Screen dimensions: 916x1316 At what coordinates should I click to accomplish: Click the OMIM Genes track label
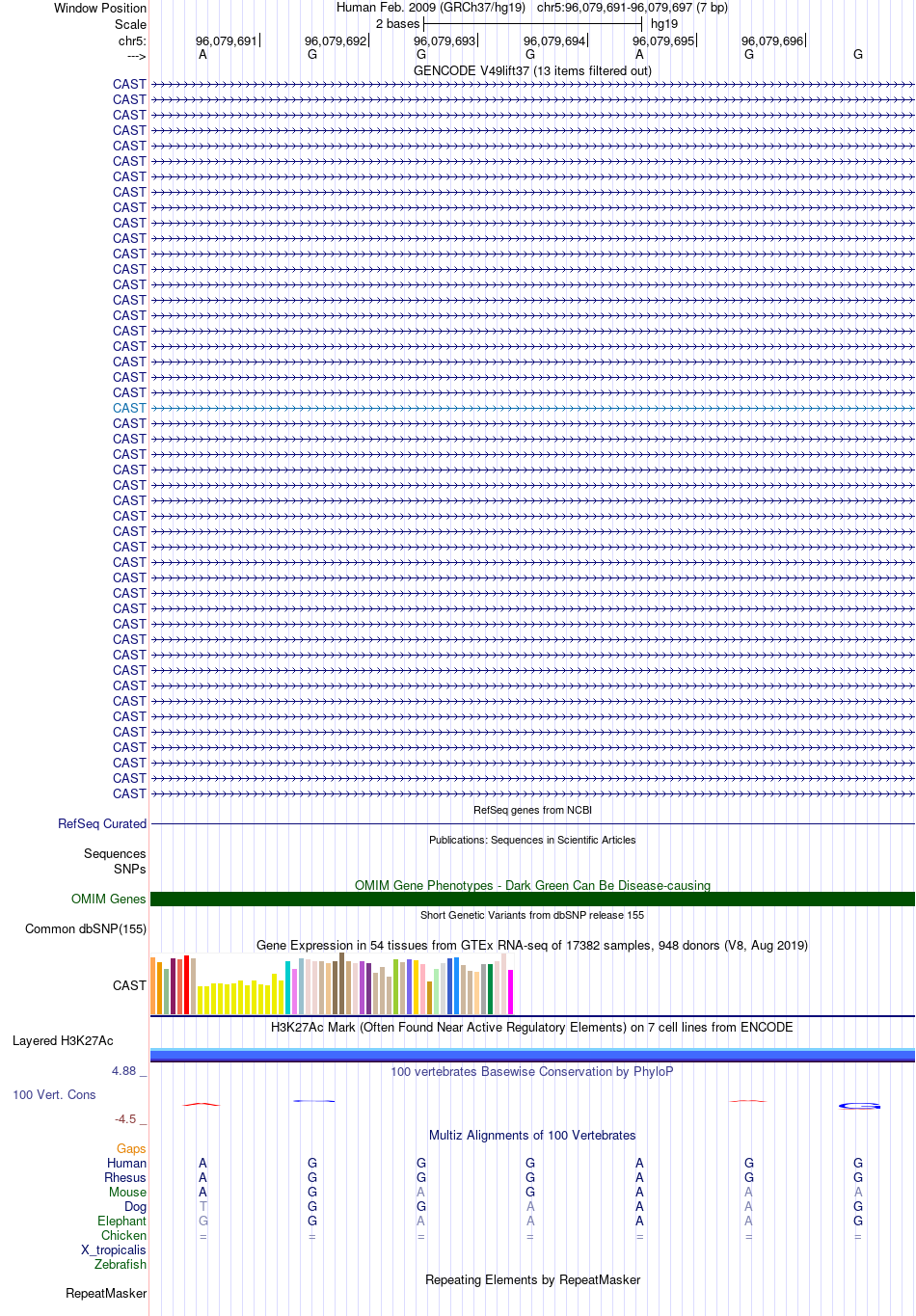109,899
